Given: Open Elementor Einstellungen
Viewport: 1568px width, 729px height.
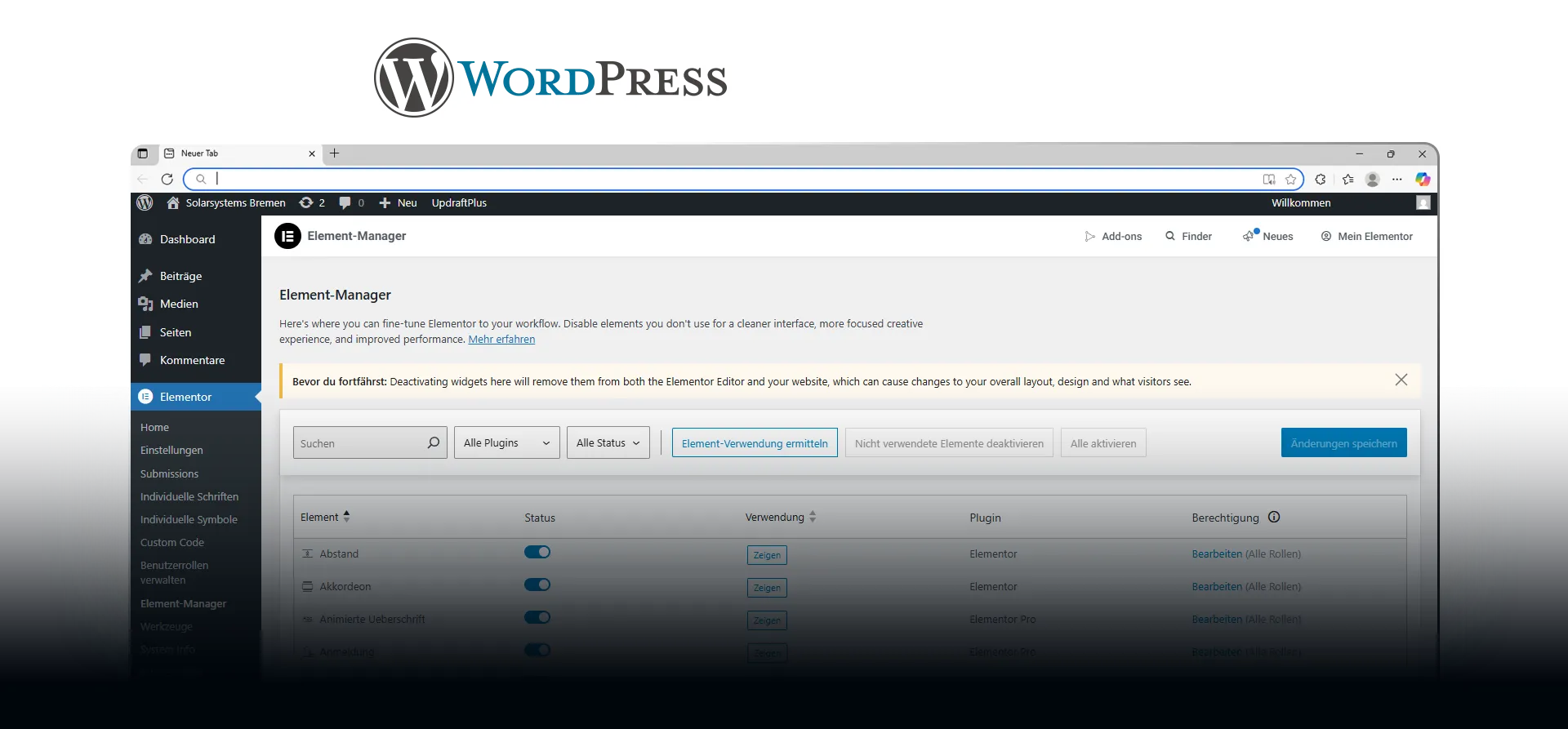Looking at the screenshot, I should point(171,450).
